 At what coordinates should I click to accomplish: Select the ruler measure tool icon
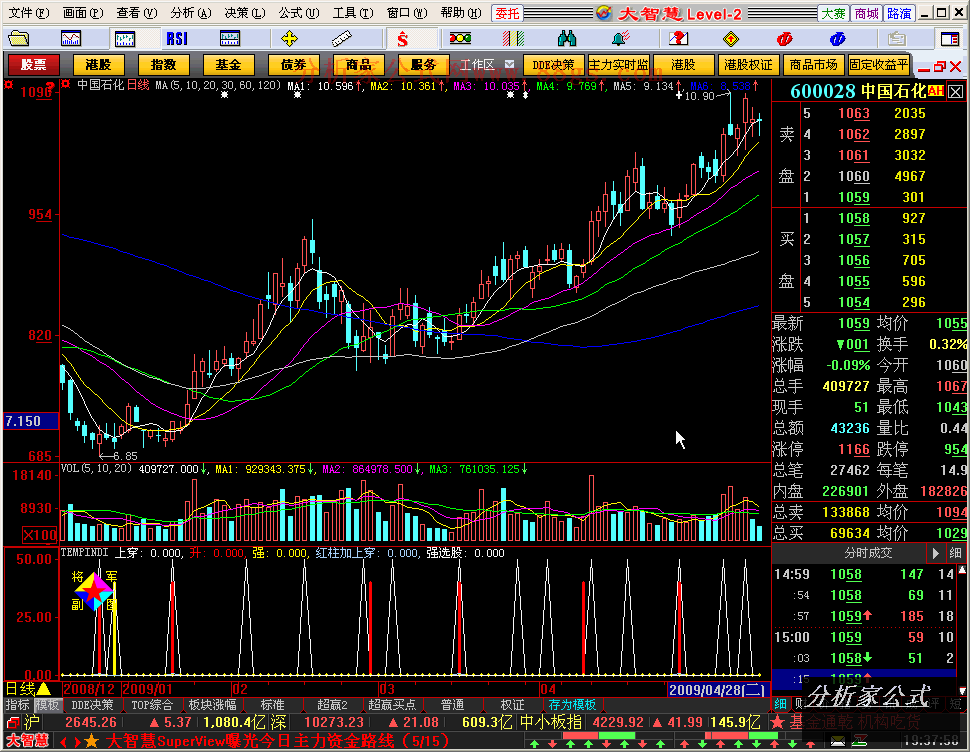tap(341, 39)
